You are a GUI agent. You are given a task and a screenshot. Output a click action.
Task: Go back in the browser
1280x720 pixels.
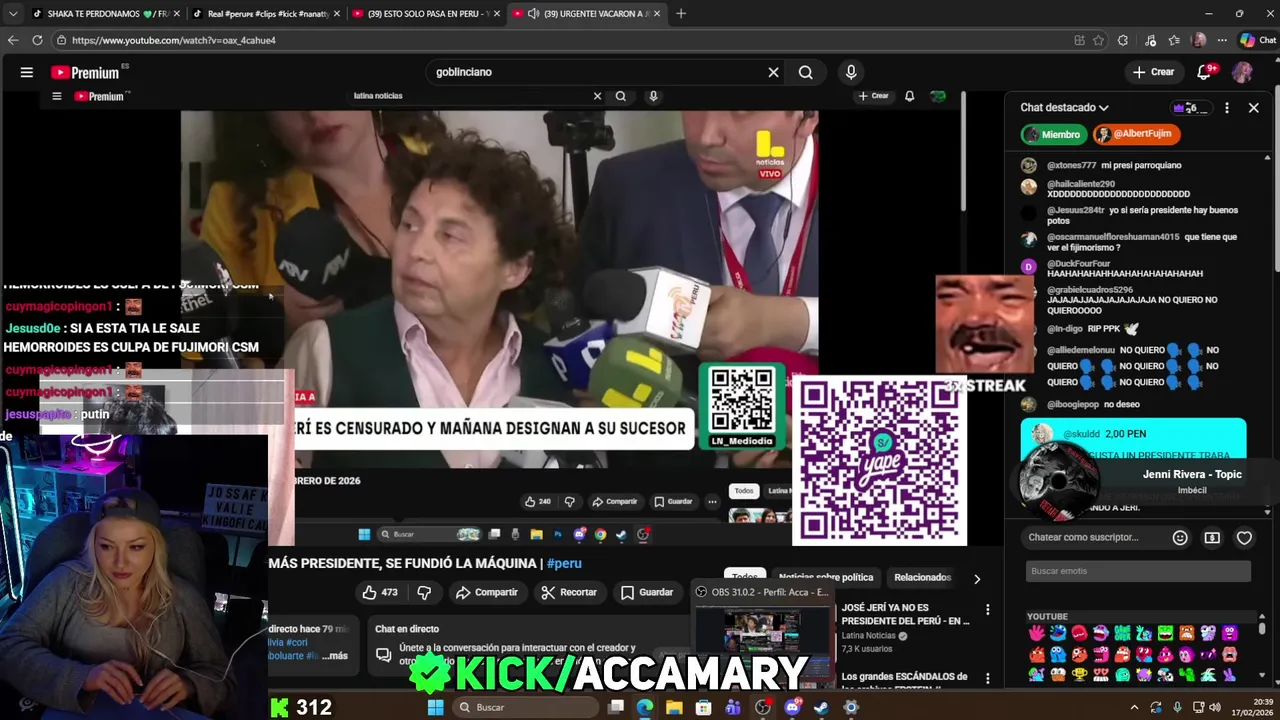(x=13, y=40)
